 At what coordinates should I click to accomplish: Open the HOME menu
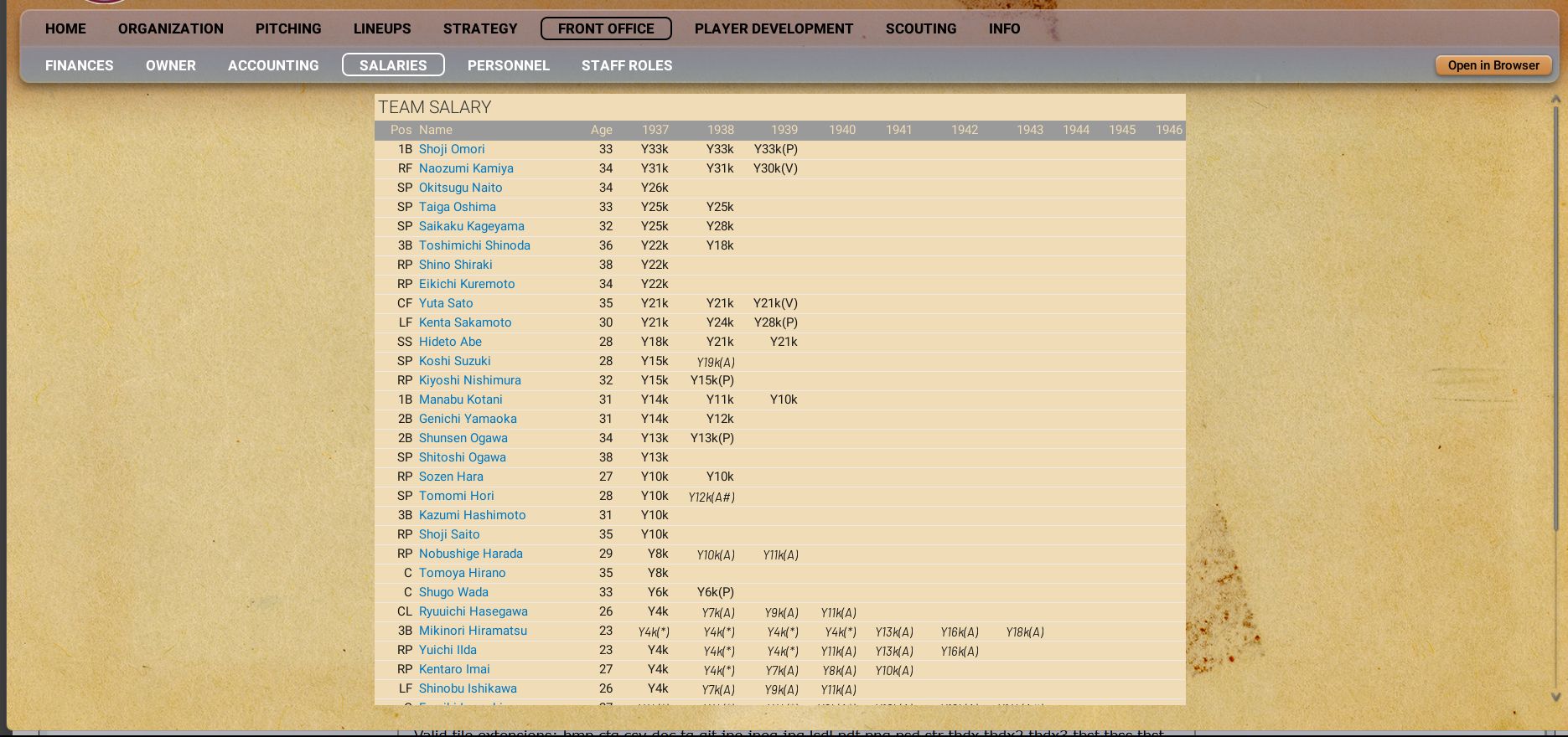(65, 28)
